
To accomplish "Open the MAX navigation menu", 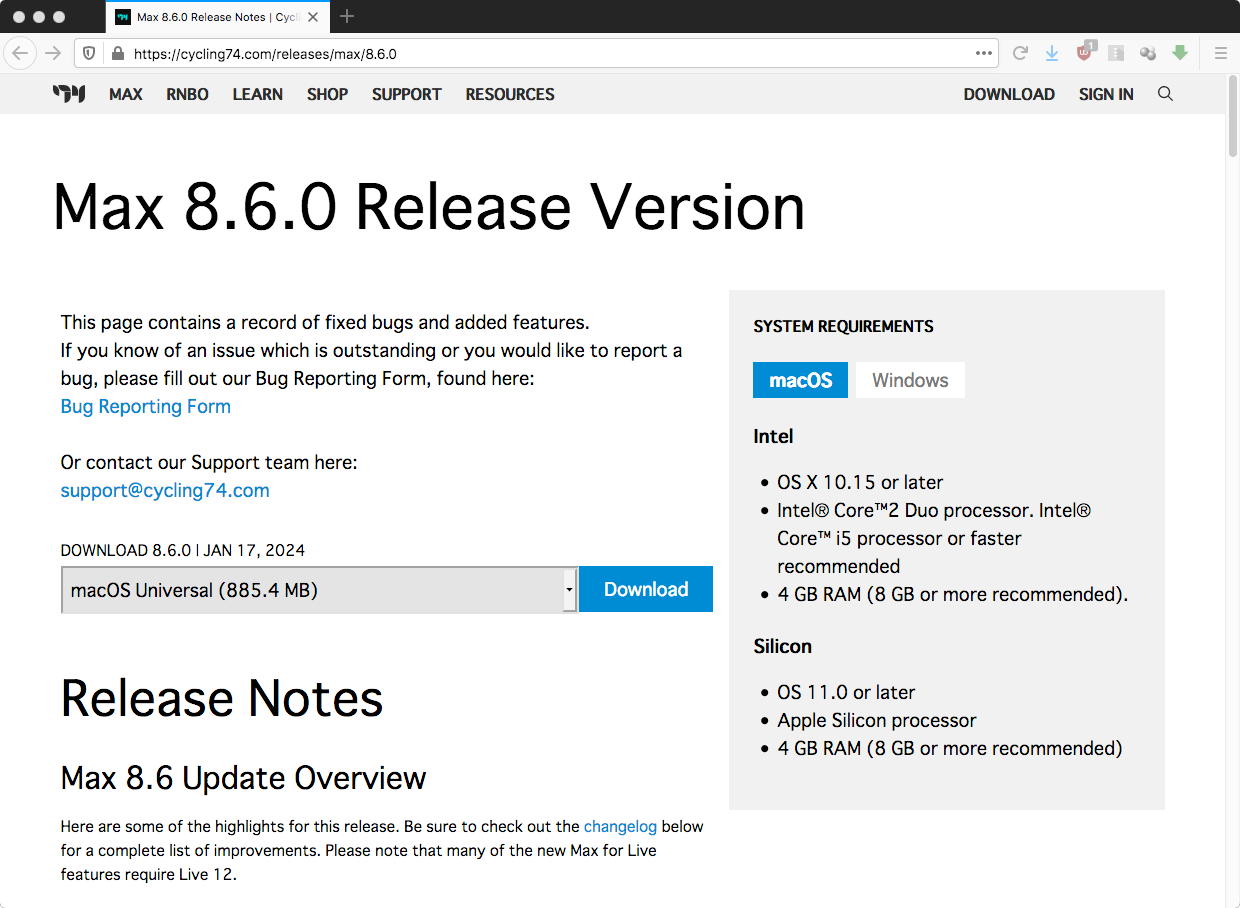I will [126, 94].
